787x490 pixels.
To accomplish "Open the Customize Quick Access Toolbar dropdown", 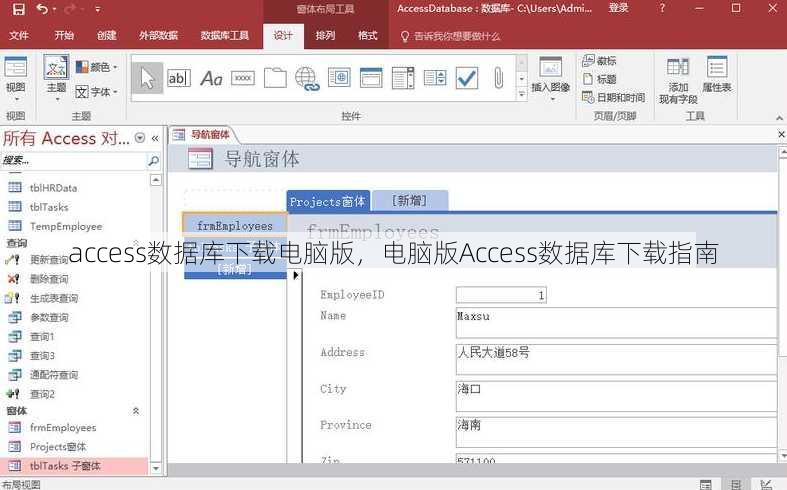I will tap(97, 9).
